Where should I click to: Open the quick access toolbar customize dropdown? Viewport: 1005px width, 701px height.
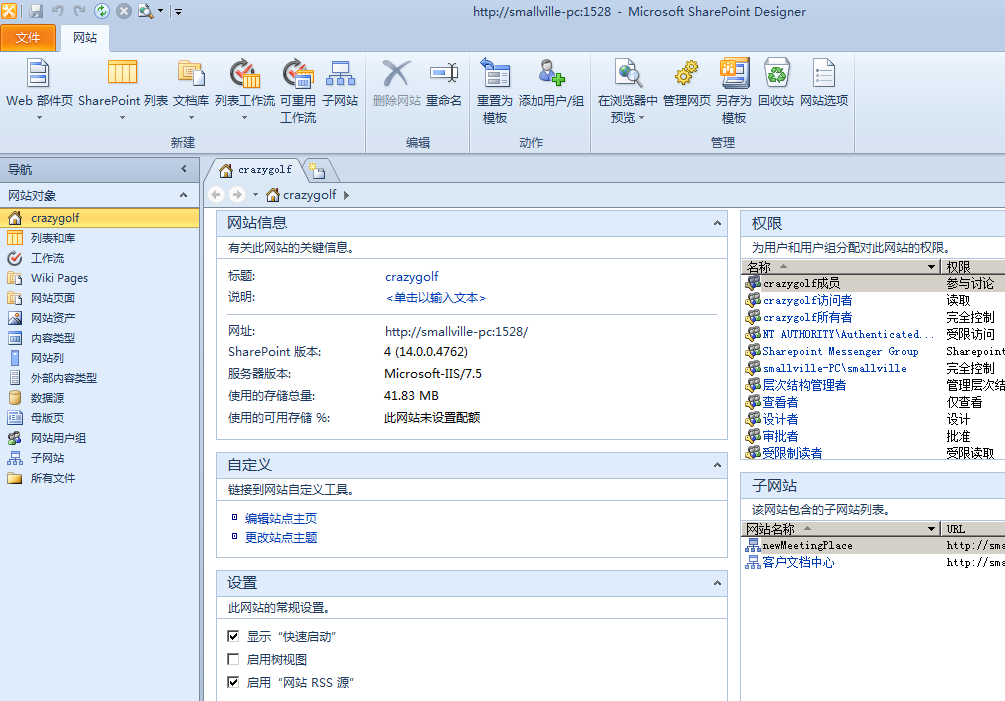[178, 12]
